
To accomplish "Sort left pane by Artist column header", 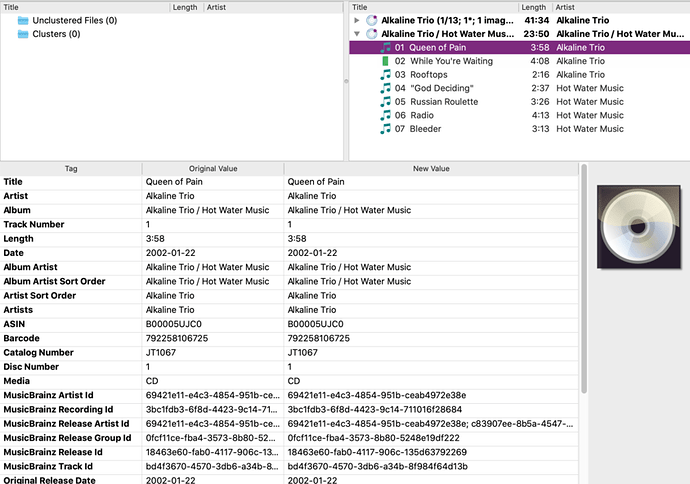I will [274, 7].
